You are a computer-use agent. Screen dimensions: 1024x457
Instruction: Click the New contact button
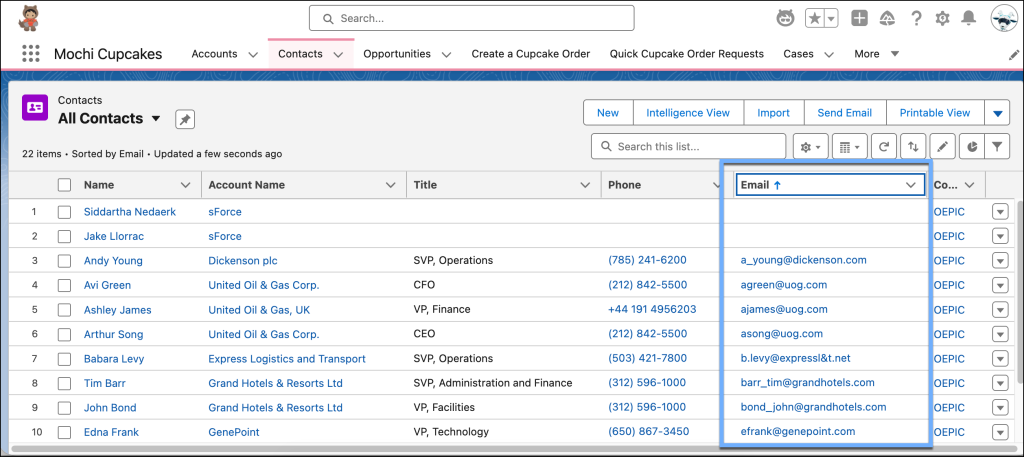[607, 113]
